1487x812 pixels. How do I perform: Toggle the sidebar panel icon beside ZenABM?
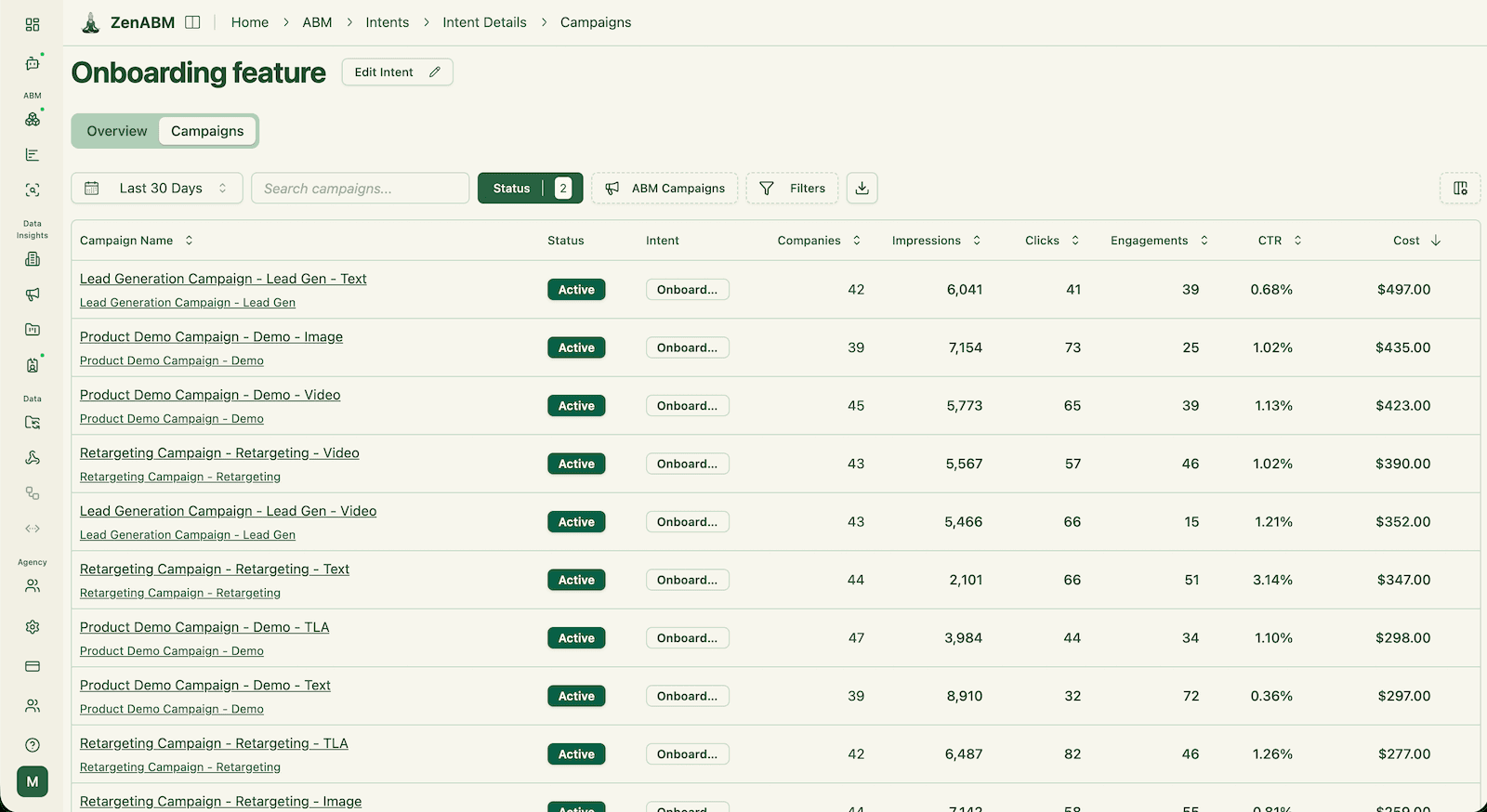[x=192, y=22]
